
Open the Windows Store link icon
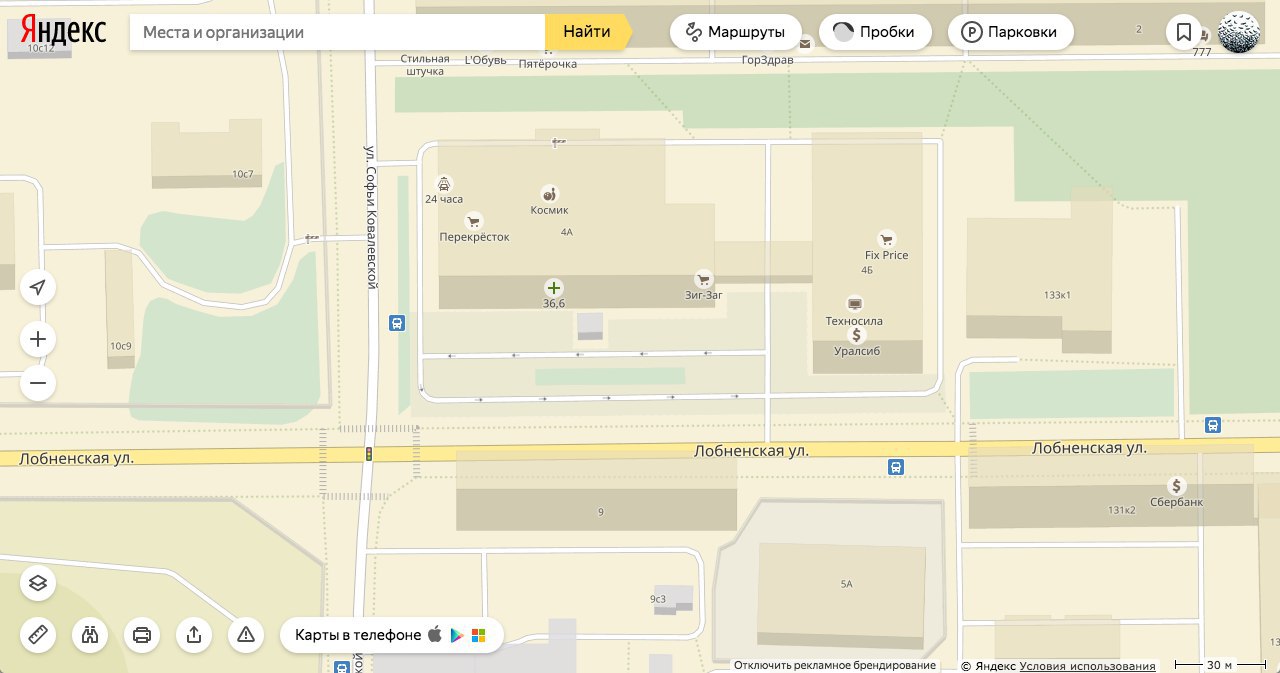click(479, 635)
